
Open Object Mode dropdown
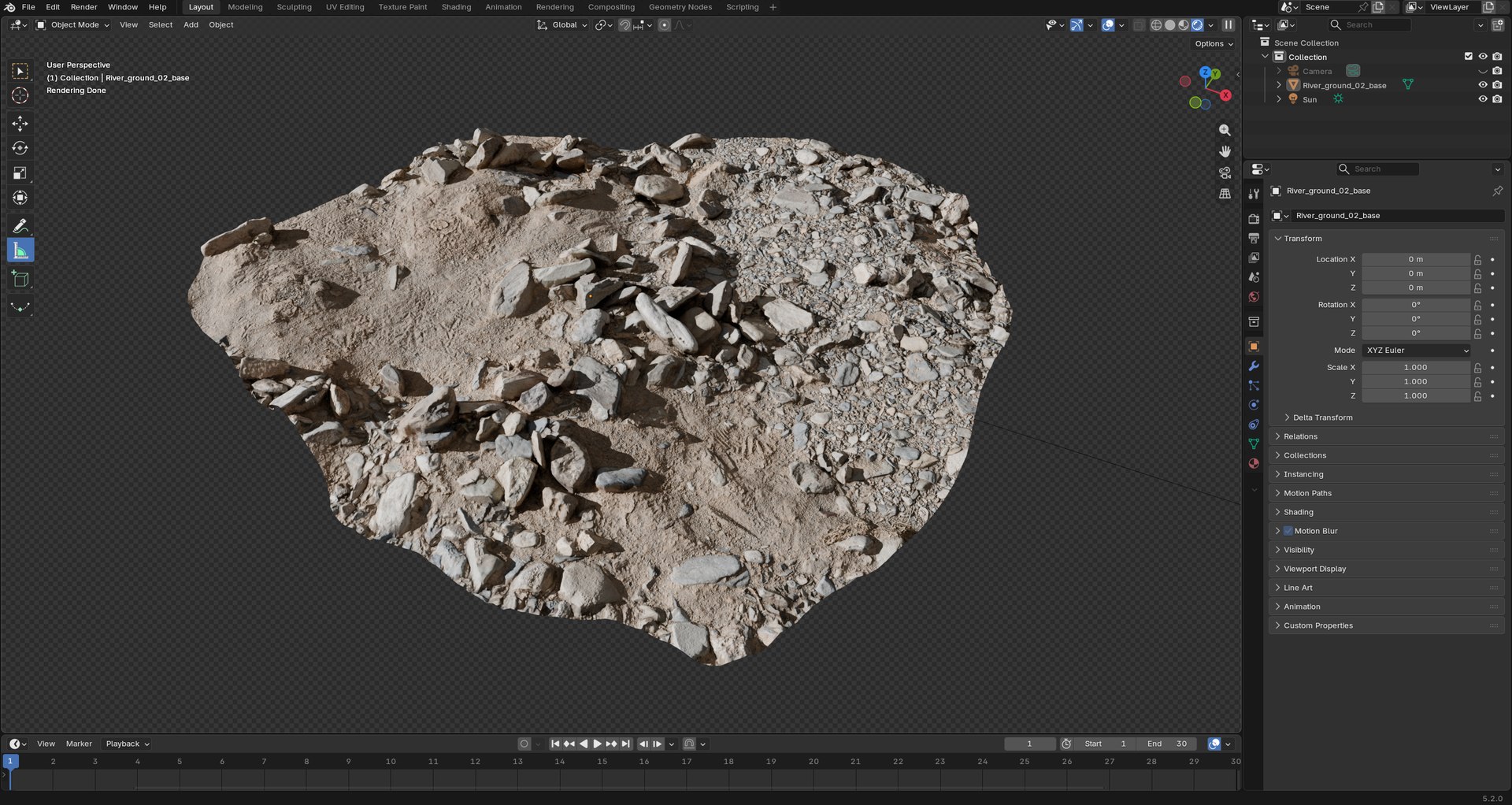click(x=72, y=25)
